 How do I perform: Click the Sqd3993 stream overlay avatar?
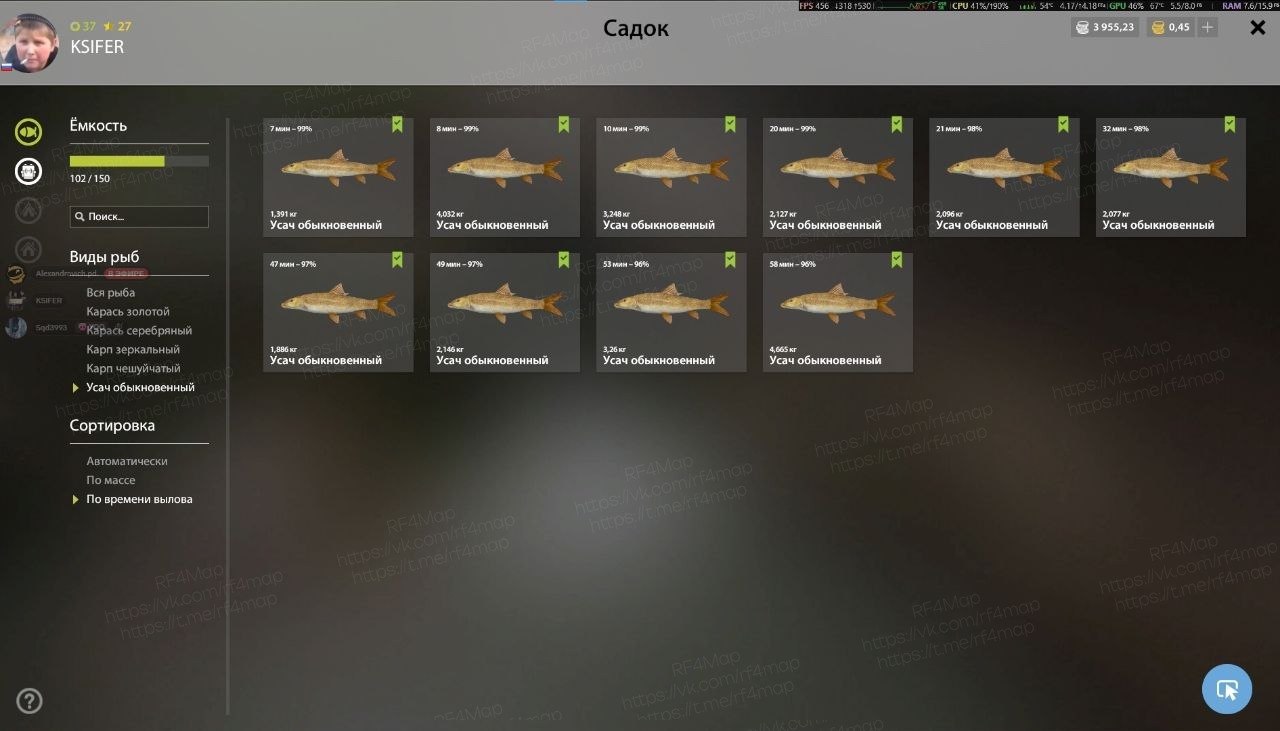click(x=16, y=327)
